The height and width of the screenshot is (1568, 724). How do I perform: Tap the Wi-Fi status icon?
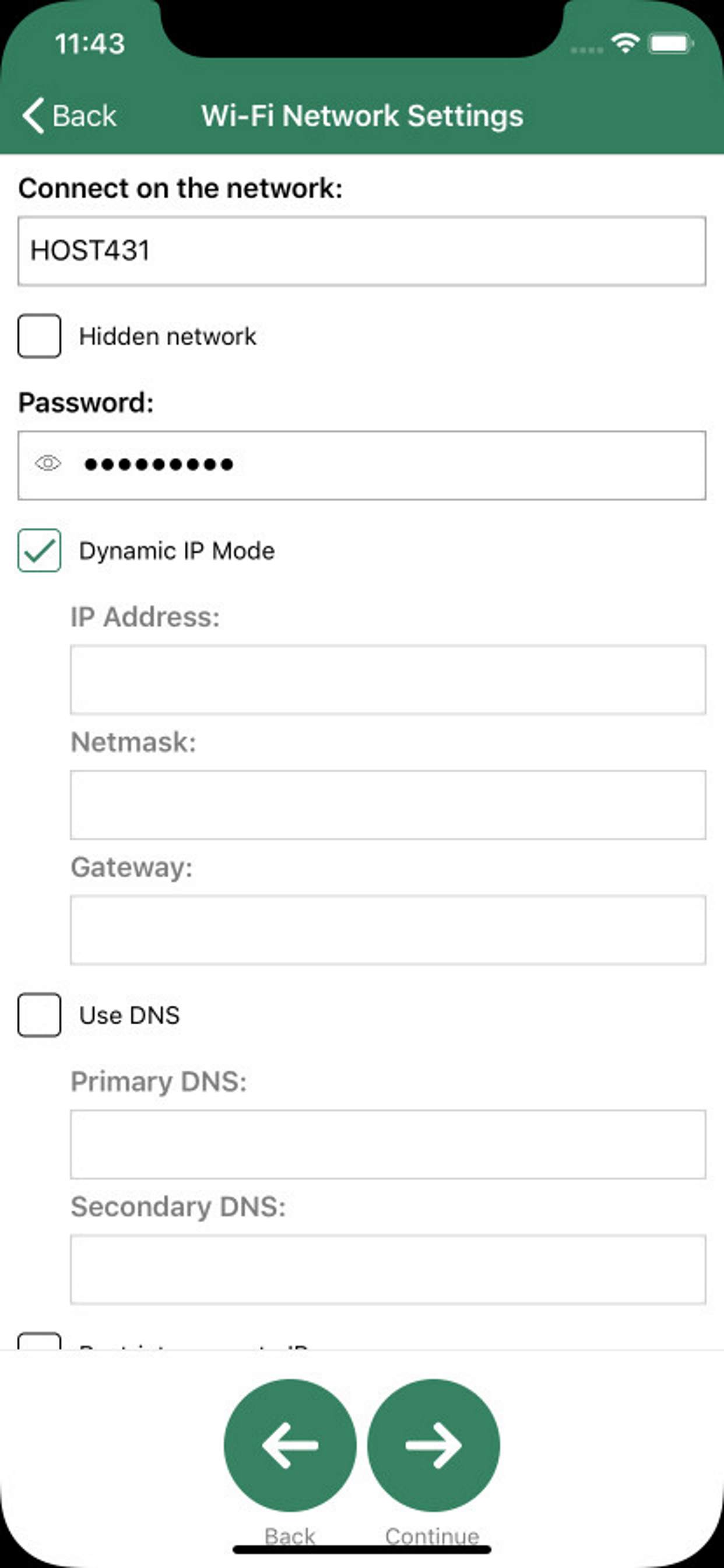tap(625, 43)
